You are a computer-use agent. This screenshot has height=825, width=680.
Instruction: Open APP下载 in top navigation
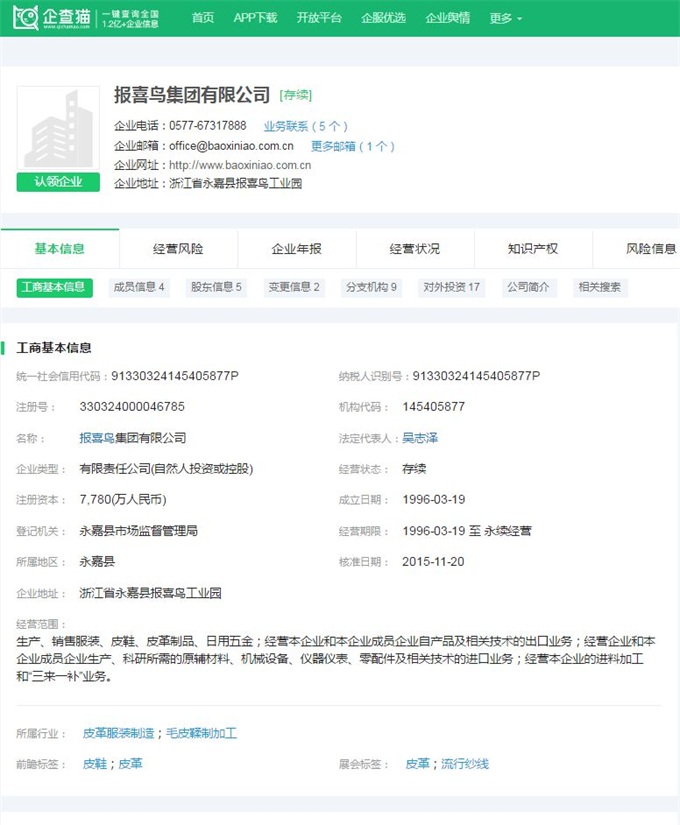pos(255,18)
